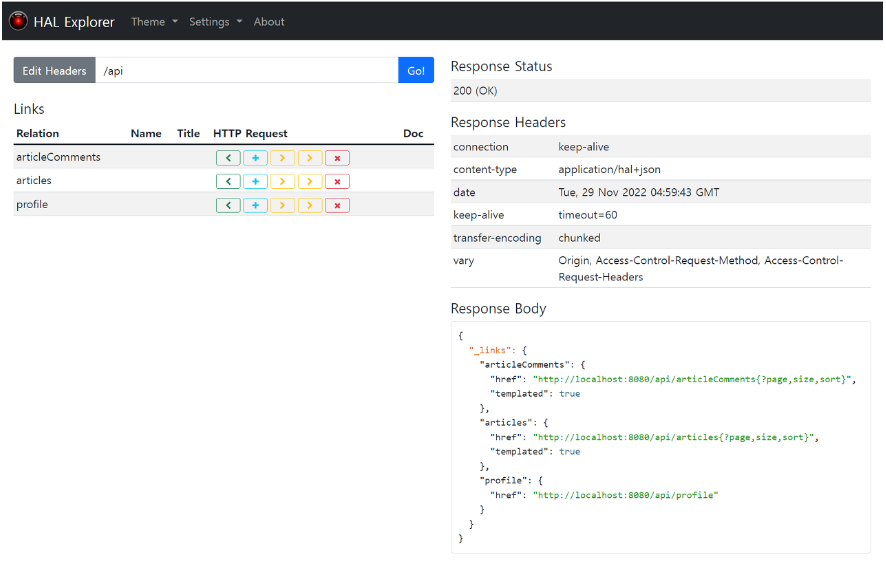Click the vary header name
886x585 pixels.
(463, 261)
